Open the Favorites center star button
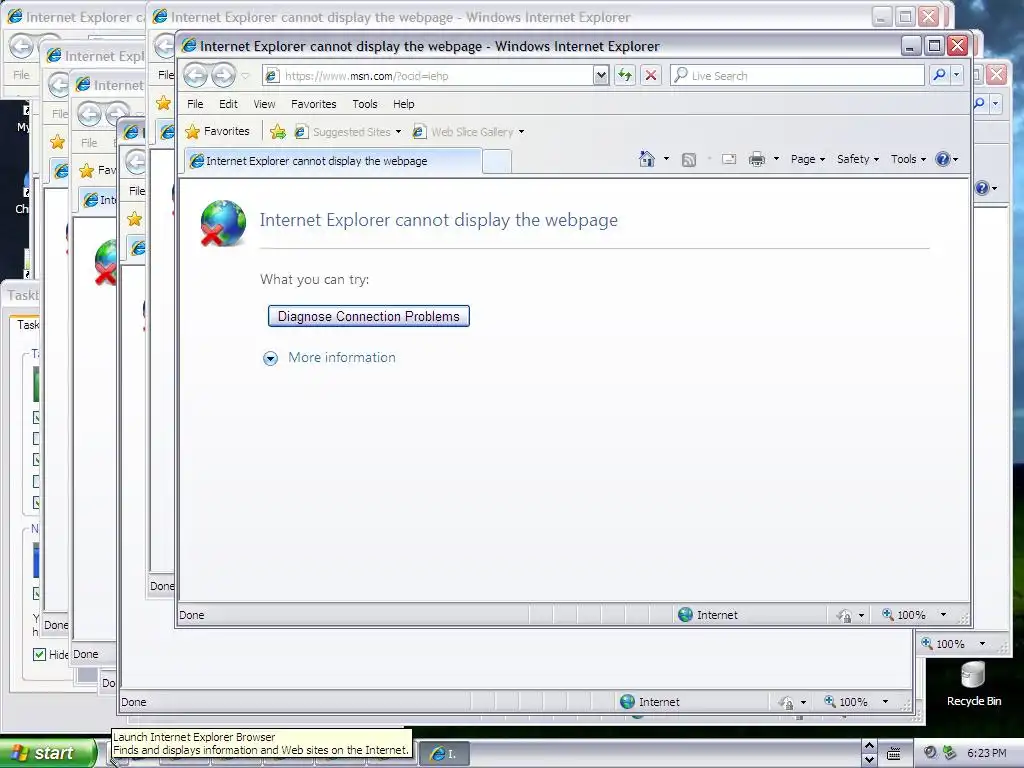The height and width of the screenshot is (768, 1024). coord(217,131)
